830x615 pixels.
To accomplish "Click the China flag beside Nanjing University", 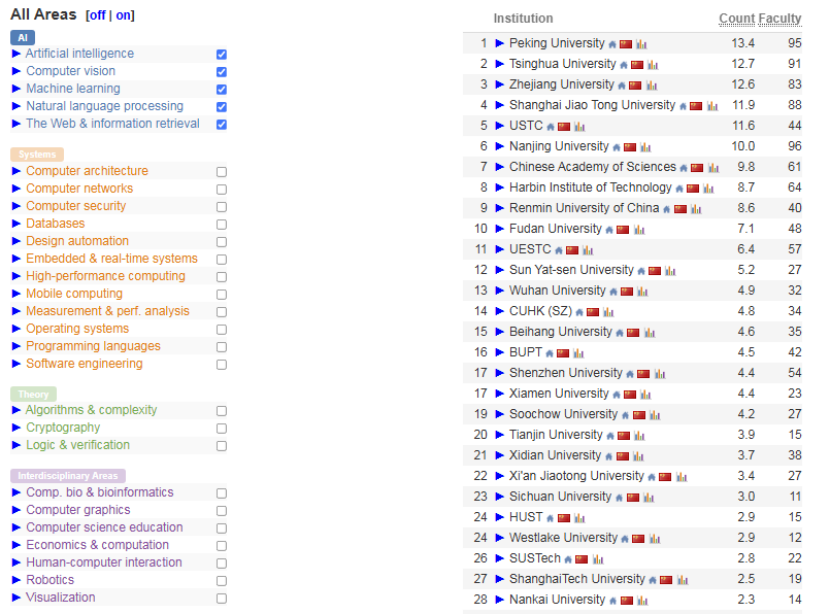I will pos(630,148).
